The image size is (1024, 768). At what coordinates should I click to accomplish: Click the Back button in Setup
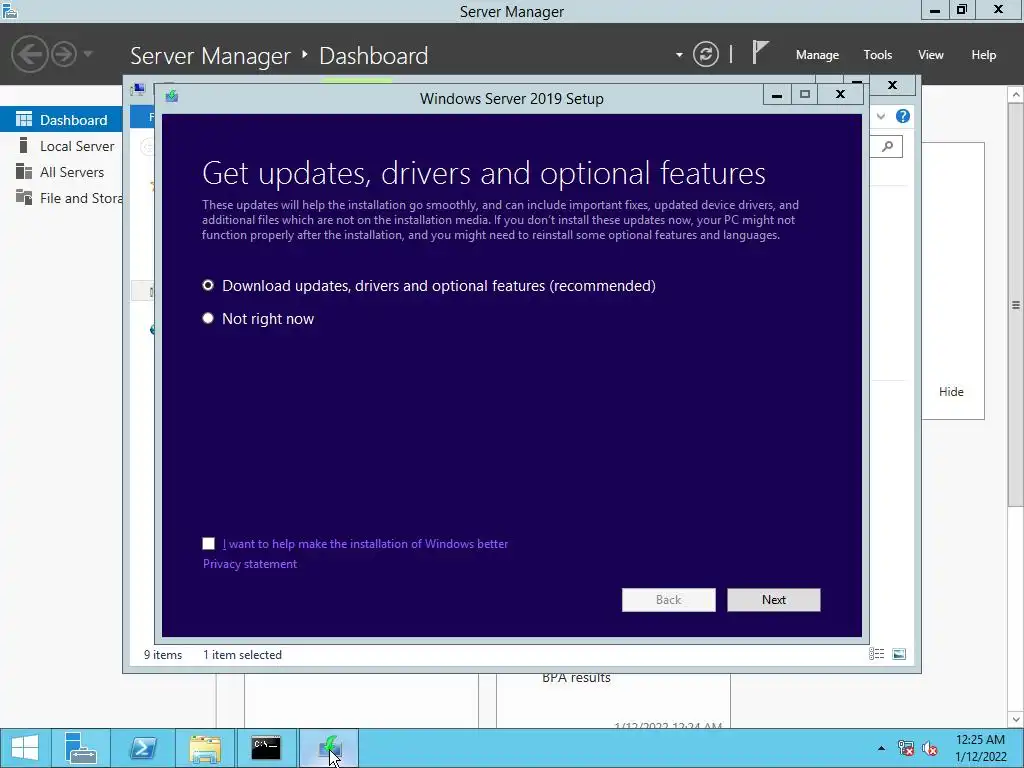(668, 600)
